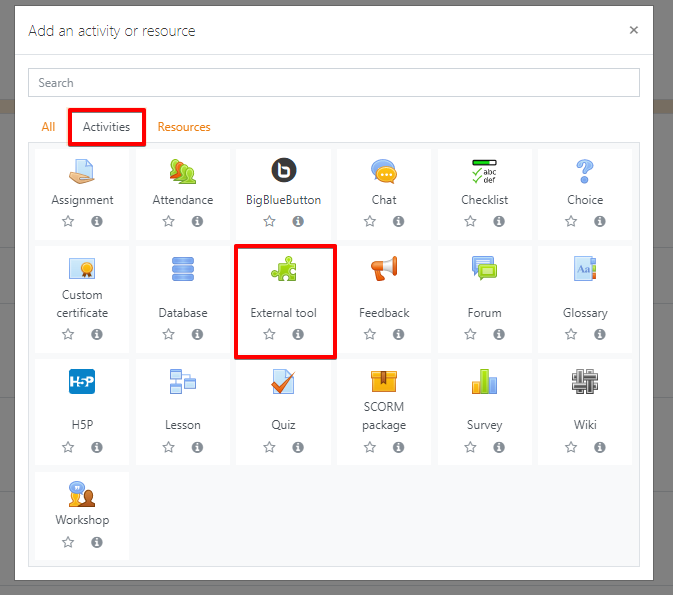This screenshot has width=673, height=595.
Task: Pick the Workshop activity icon
Action: [82, 494]
